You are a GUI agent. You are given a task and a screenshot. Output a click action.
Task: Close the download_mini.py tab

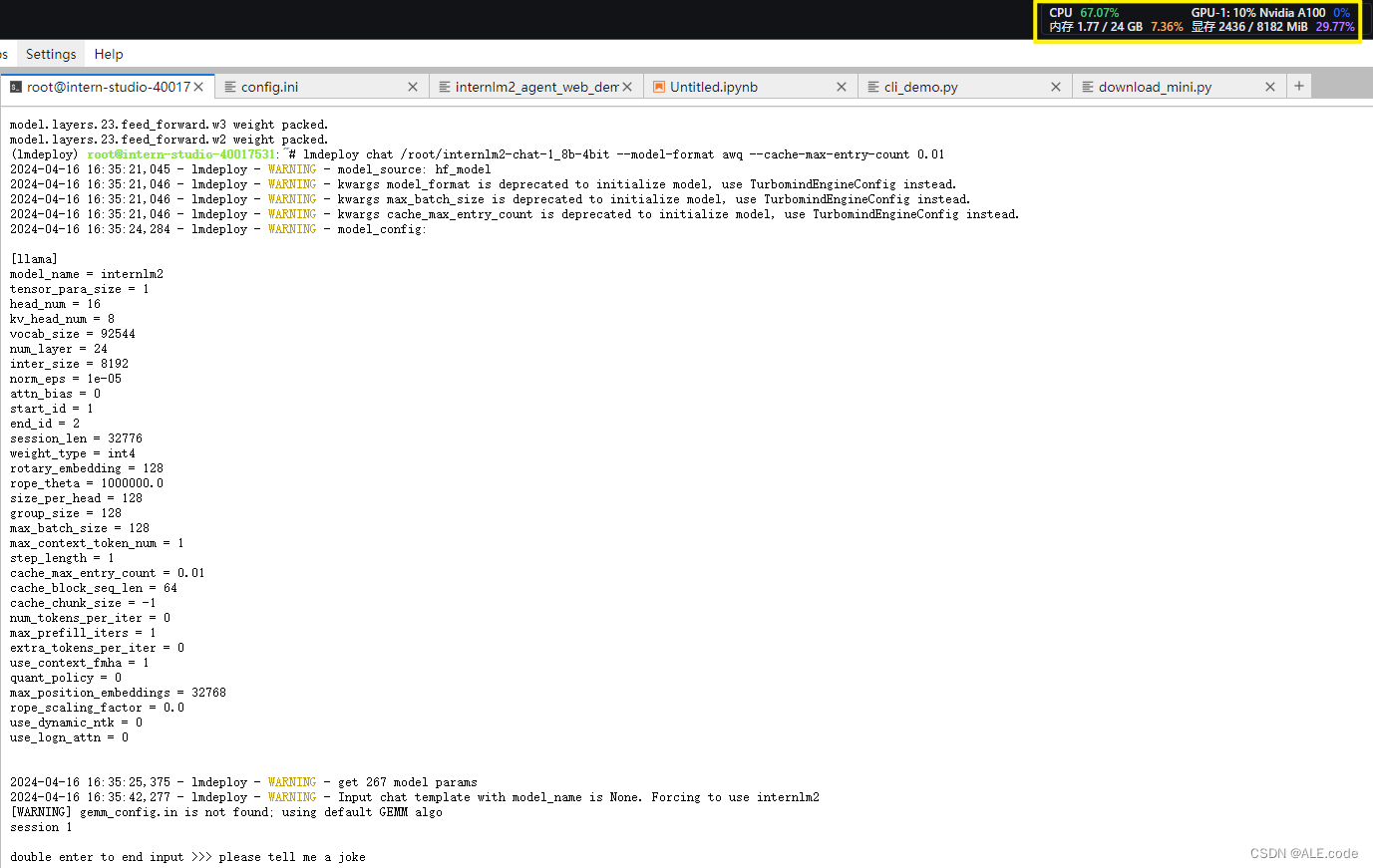point(1269,87)
